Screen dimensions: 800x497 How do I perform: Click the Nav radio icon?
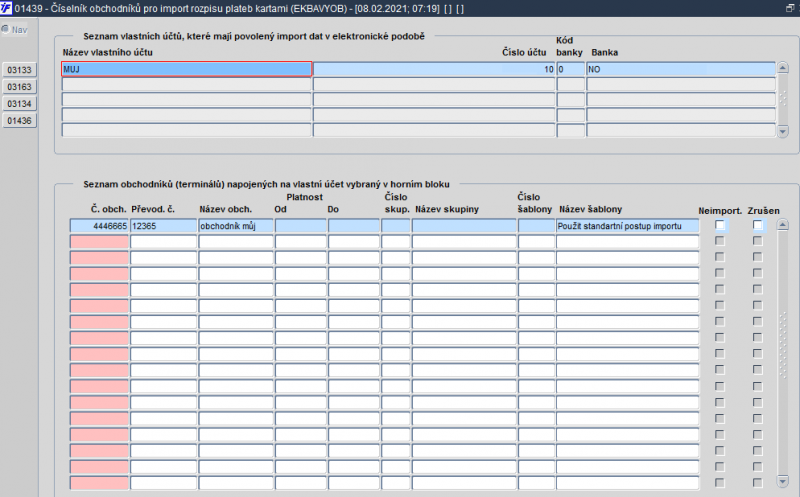(5, 29)
